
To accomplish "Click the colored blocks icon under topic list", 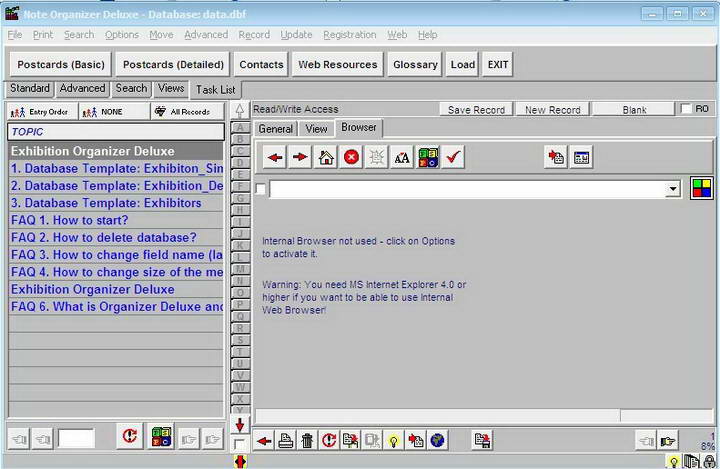I will point(161,436).
